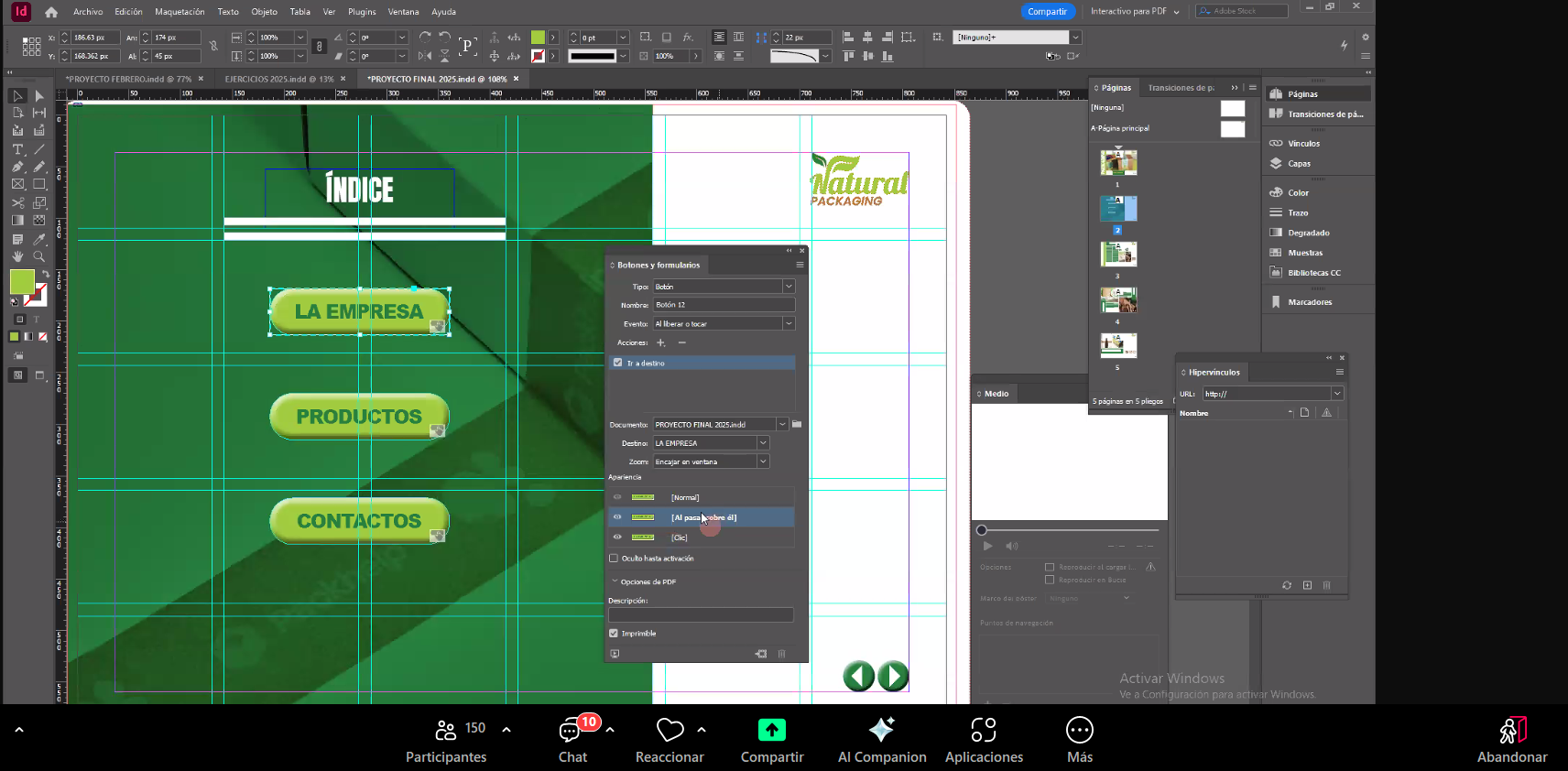Click the green fill color swatch
This screenshot has height=771, width=1568.
tap(22, 281)
